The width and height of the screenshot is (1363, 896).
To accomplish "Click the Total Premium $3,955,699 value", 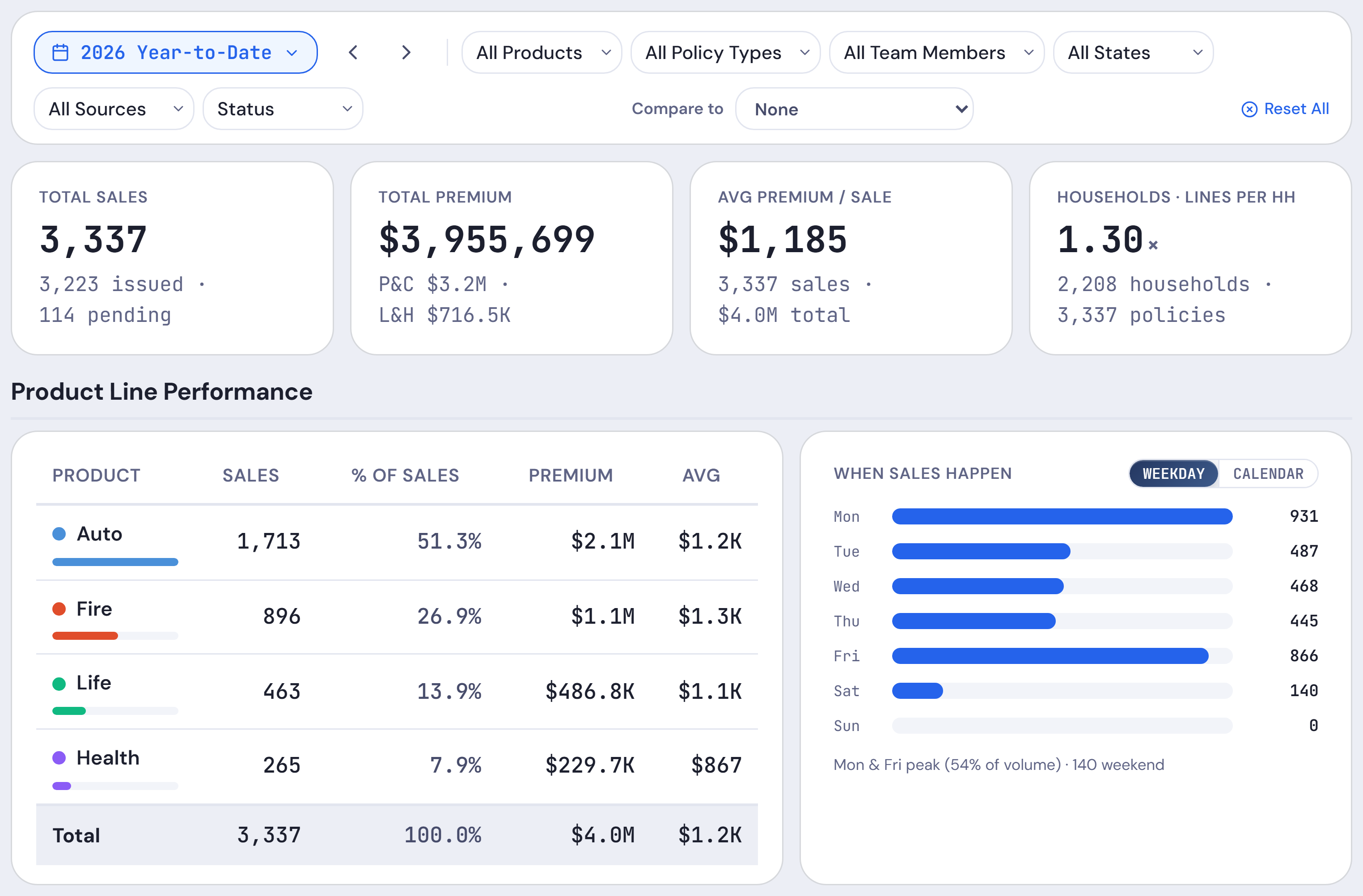I will coord(487,239).
